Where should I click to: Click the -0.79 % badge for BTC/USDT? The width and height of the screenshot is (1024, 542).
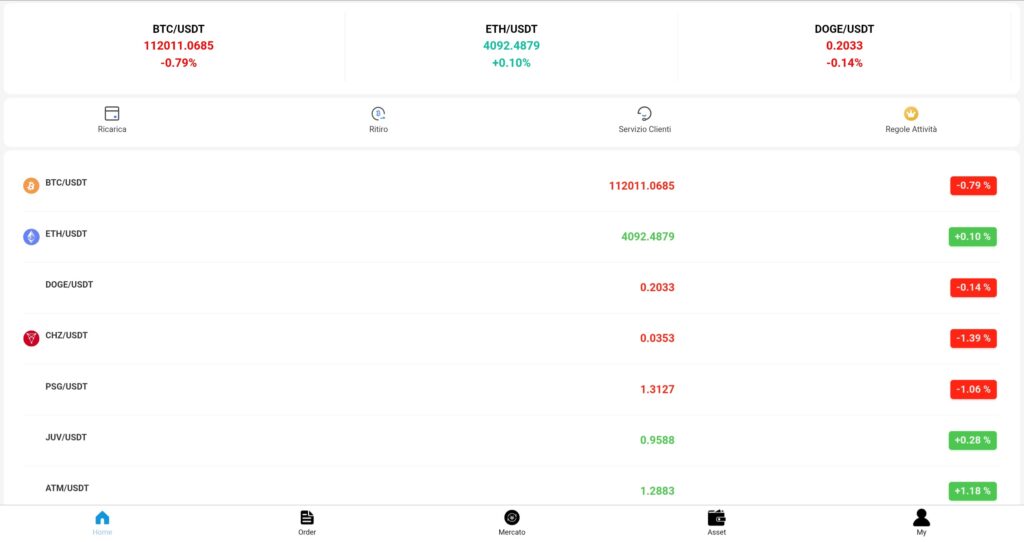(973, 185)
